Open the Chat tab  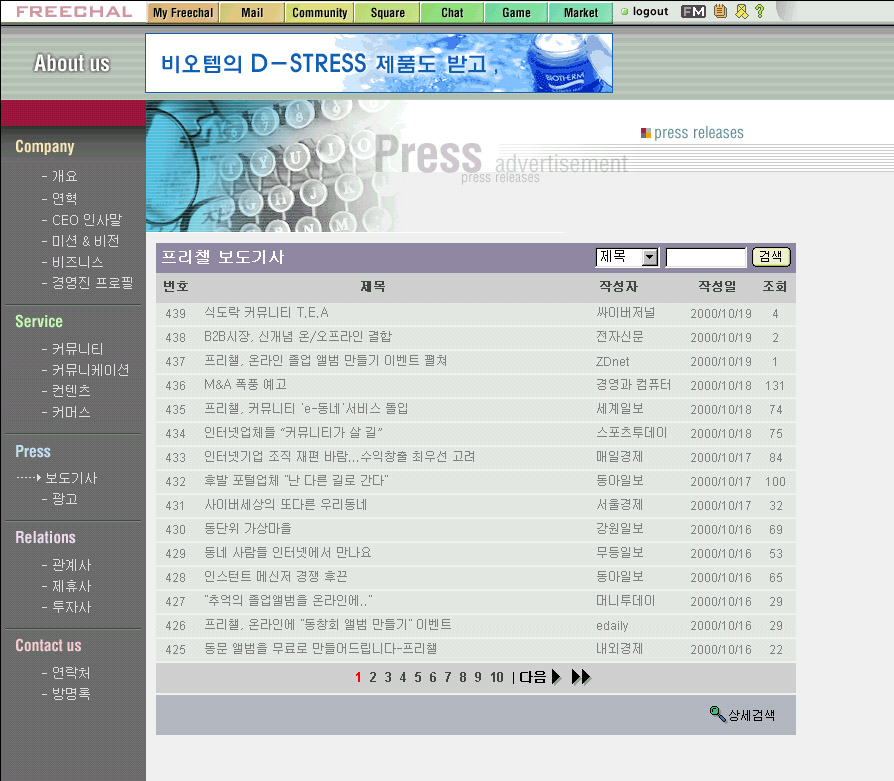452,13
